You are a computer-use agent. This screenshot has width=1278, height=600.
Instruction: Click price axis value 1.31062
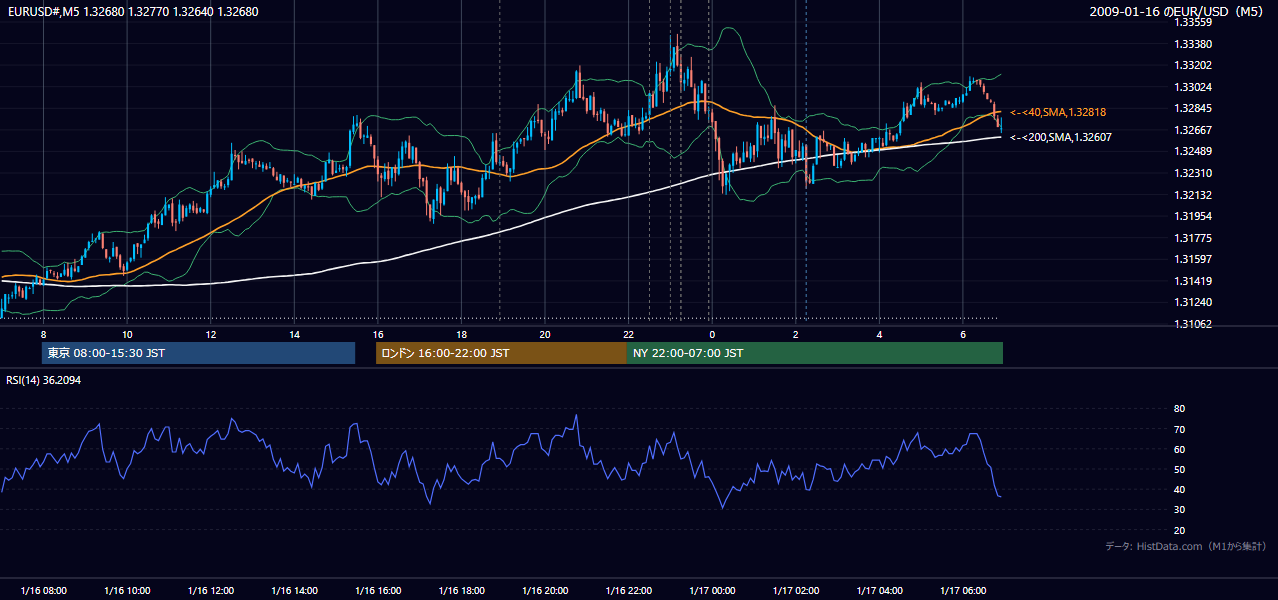pyautogui.click(x=1192, y=324)
